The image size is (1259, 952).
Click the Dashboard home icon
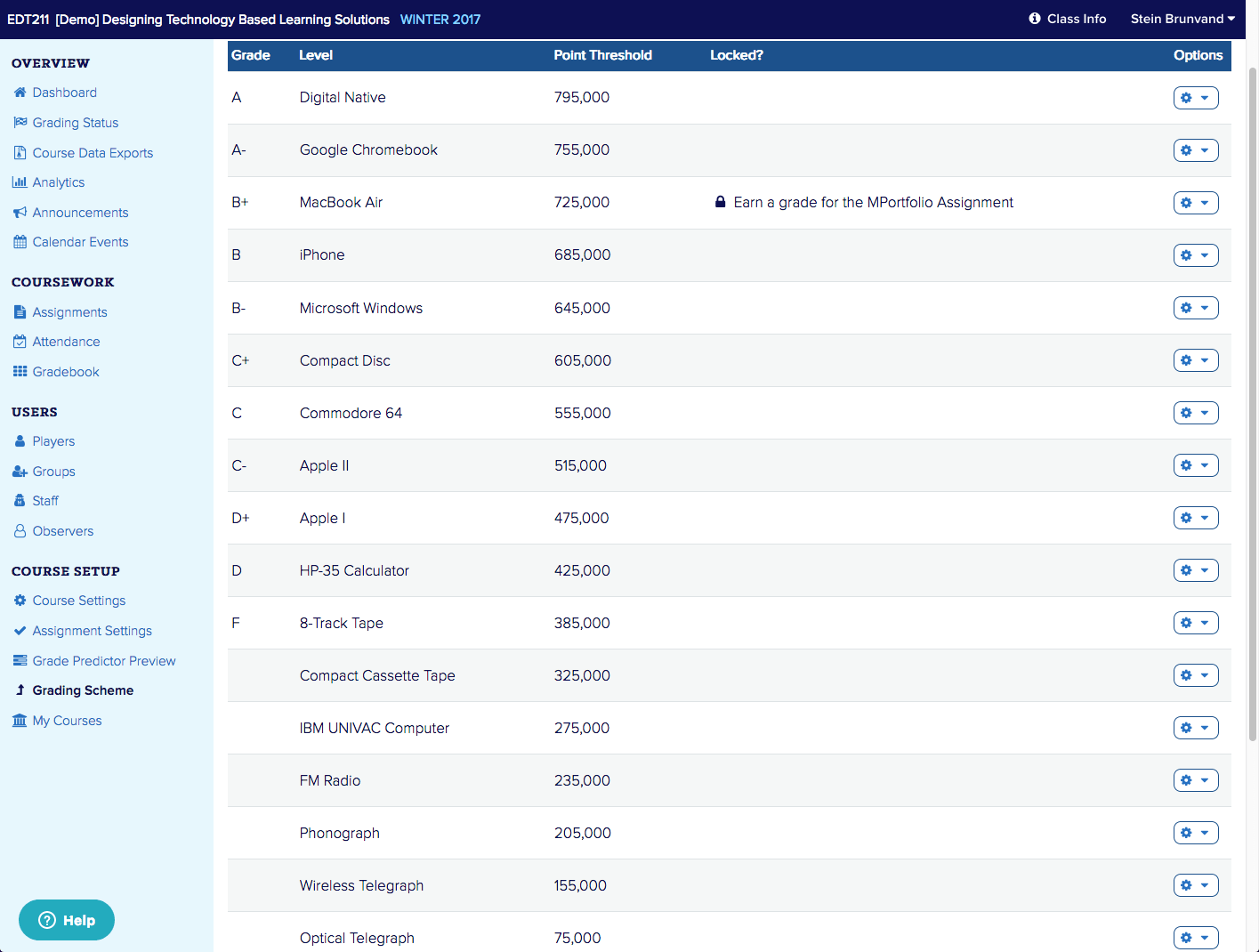pyautogui.click(x=20, y=93)
